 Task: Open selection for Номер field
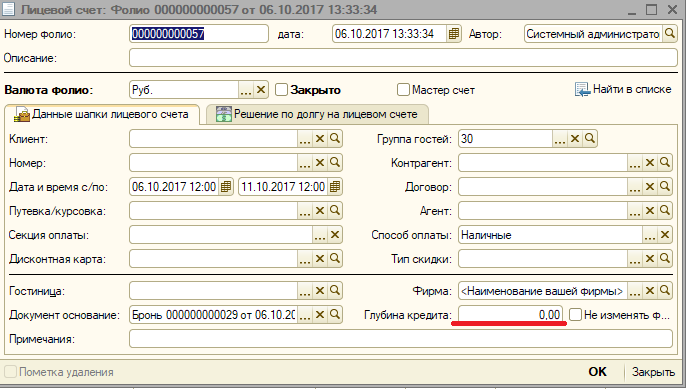(305, 163)
